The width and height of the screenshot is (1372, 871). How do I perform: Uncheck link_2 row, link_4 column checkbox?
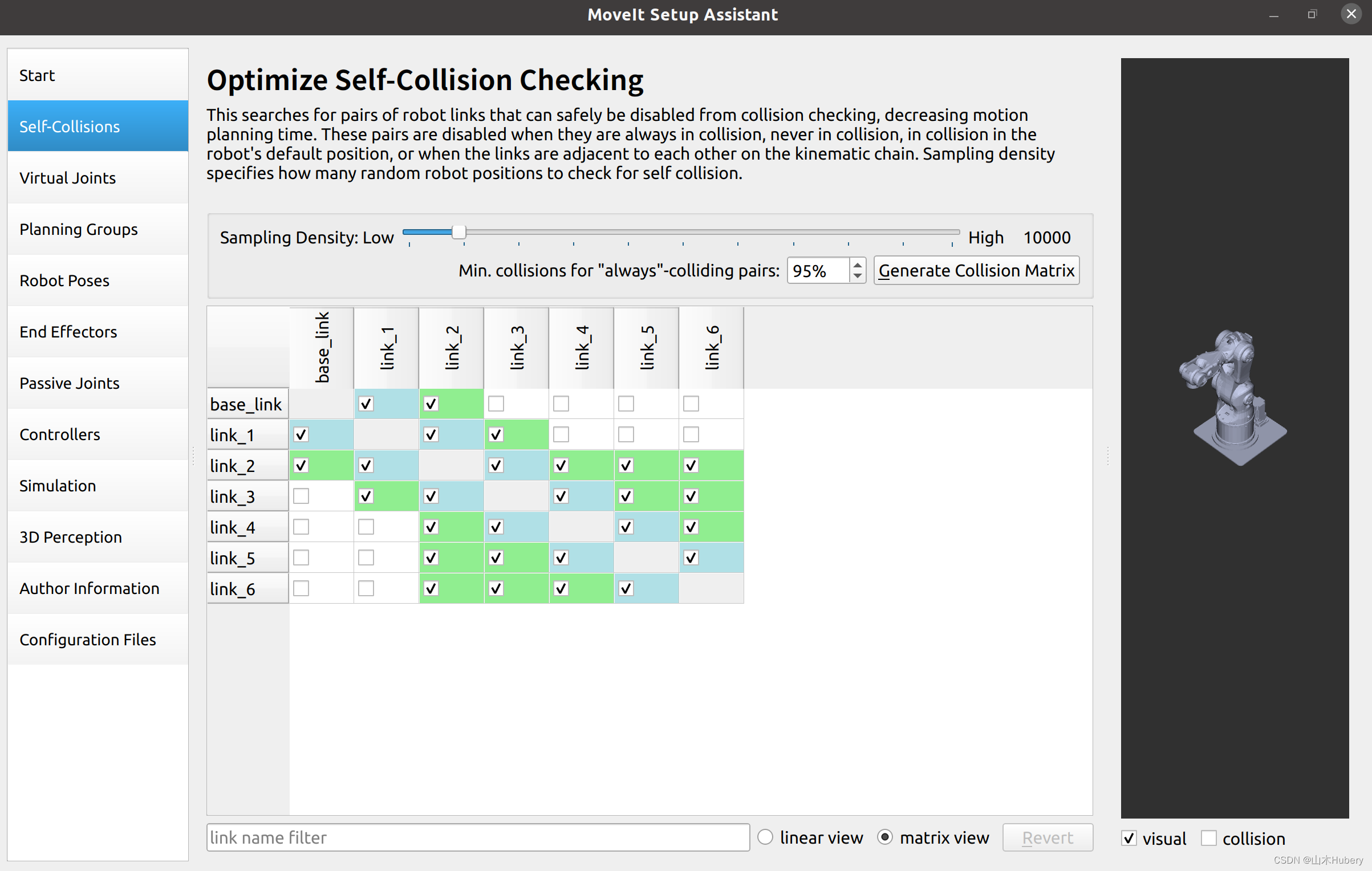pyautogui.click(x=561, y=465)
